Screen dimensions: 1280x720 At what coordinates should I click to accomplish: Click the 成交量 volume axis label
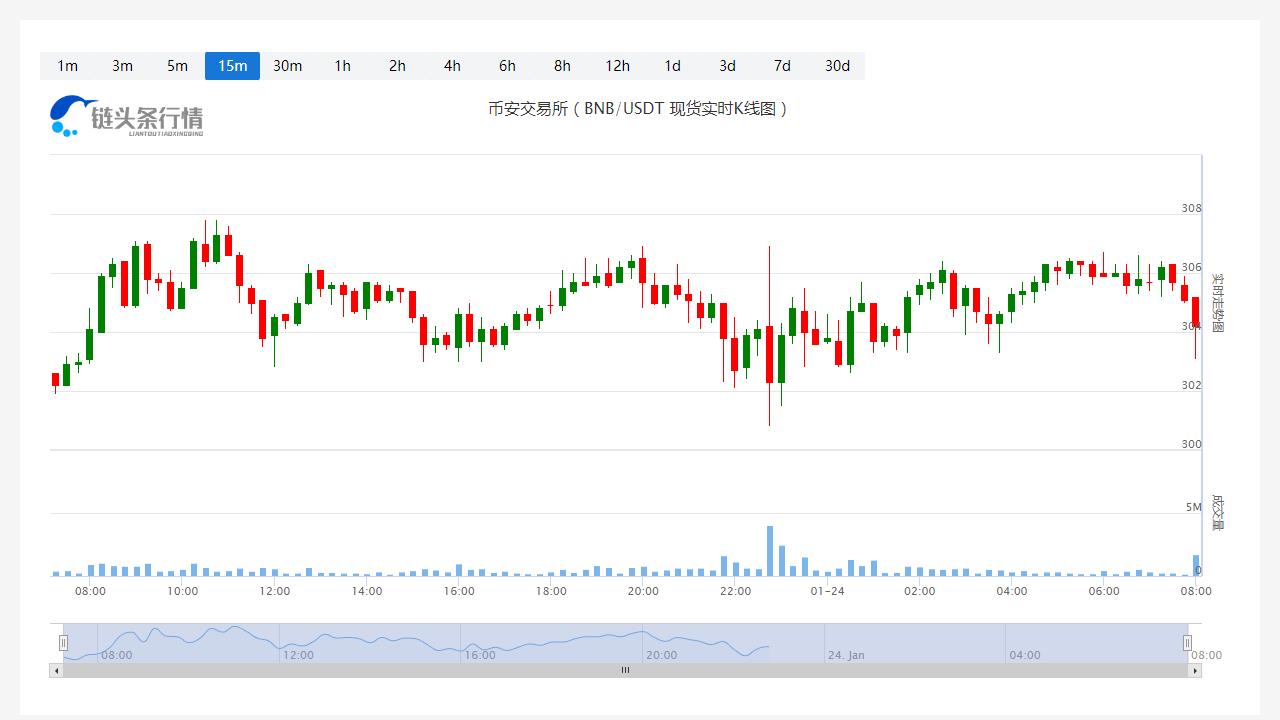(1217, 511)
